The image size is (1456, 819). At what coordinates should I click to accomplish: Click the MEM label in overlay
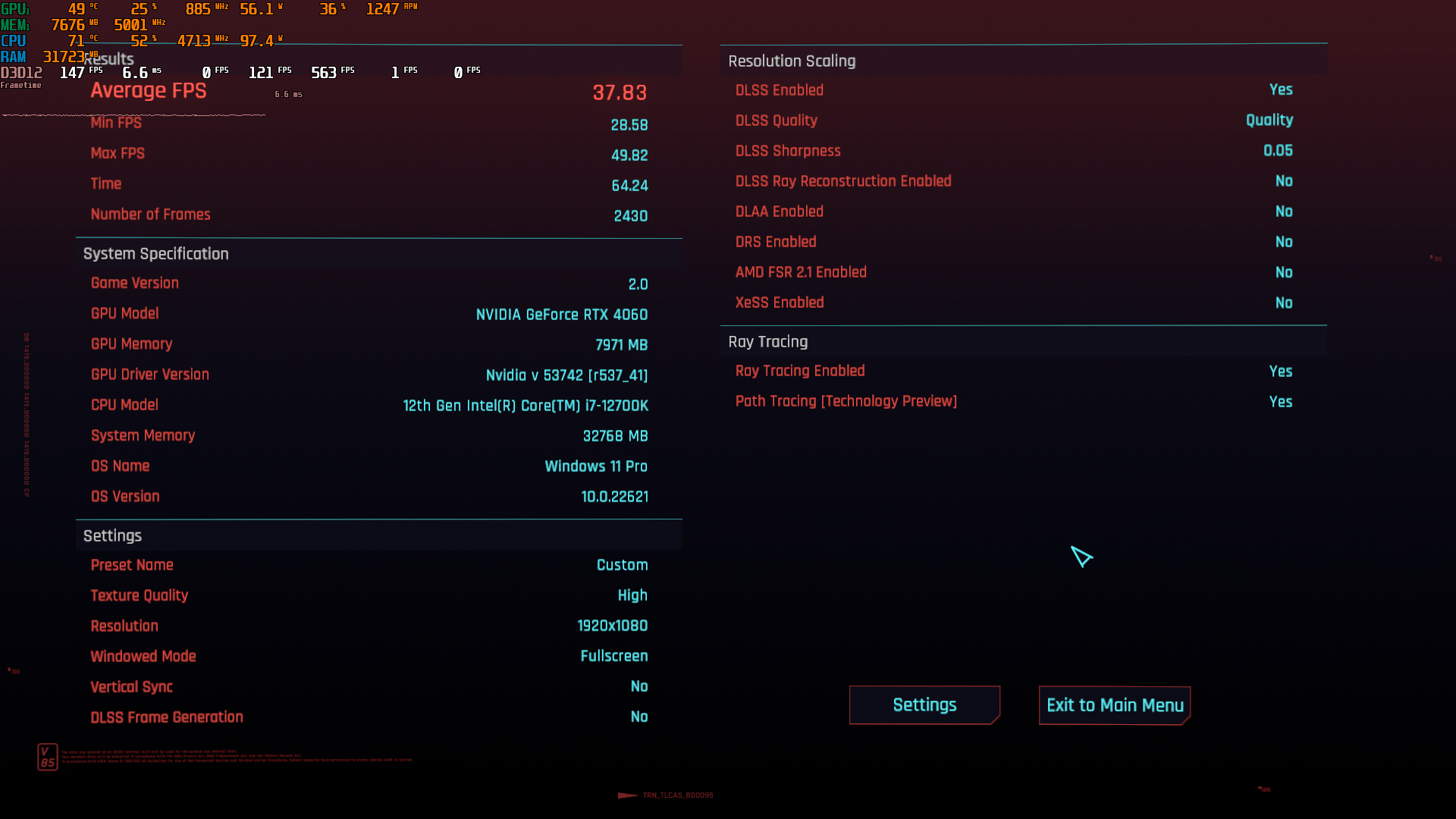(x=14, y=25)
